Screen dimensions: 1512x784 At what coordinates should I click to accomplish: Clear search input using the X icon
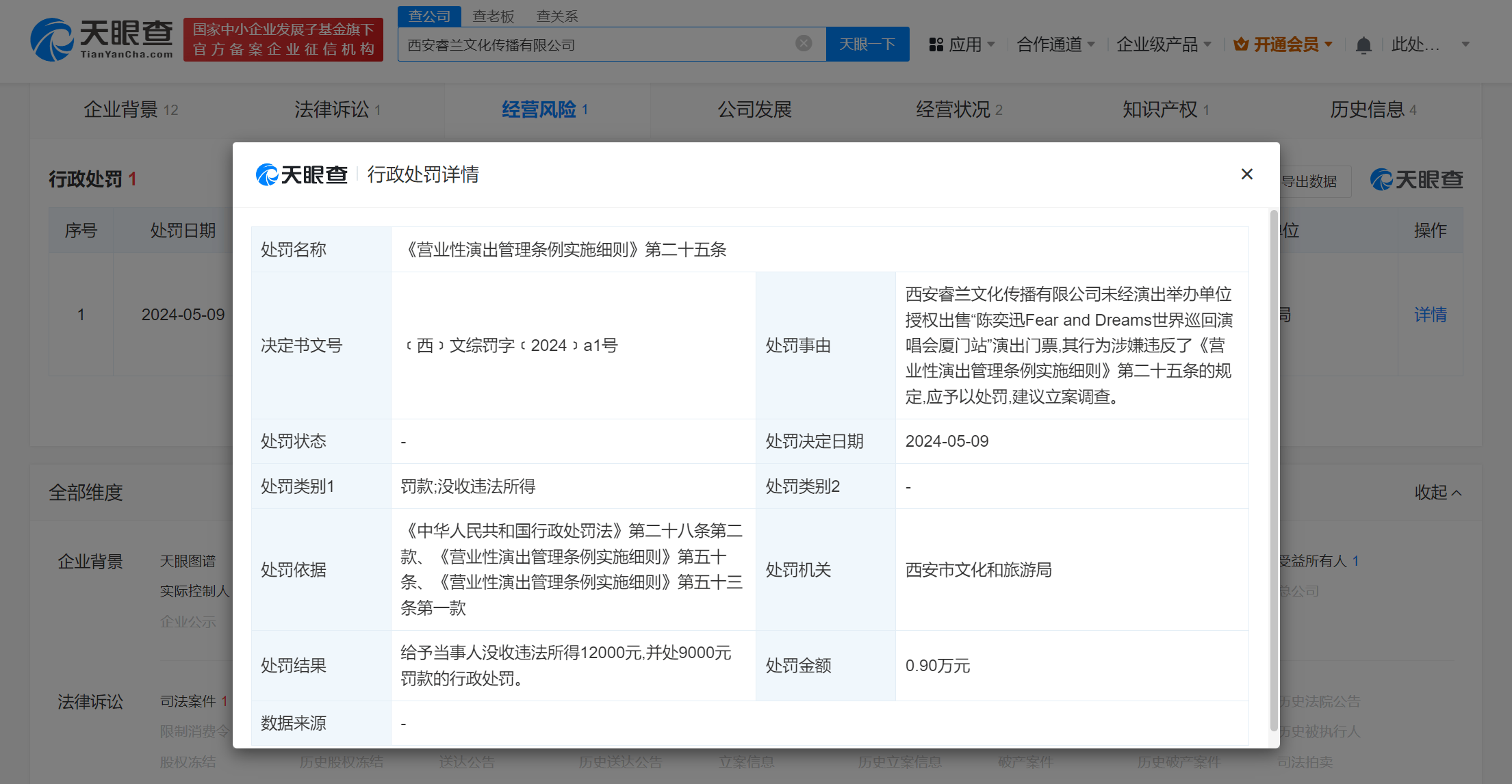point(803,43)
